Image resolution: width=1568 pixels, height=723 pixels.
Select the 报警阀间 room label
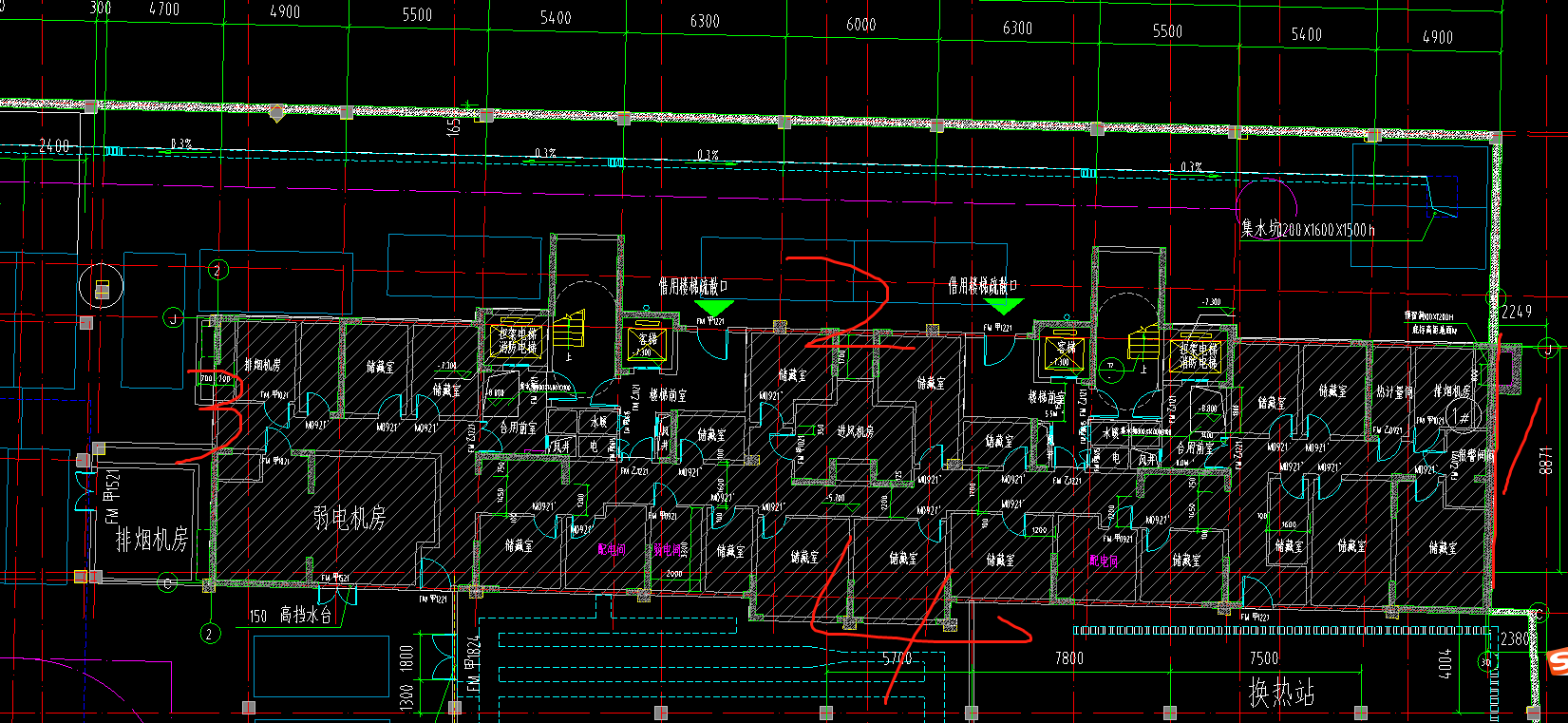pyautogui.click(x=1476, y=456)
